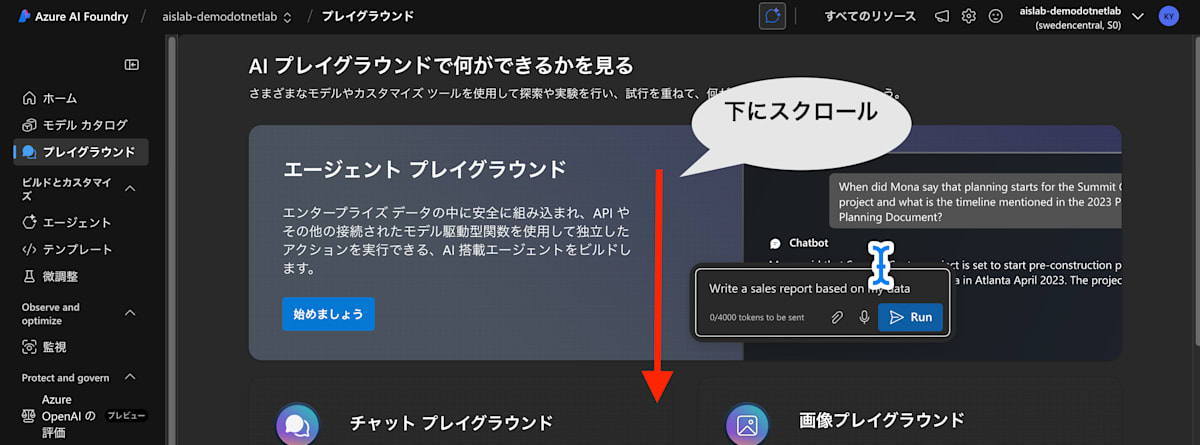The image size is (1200, 445).
Task: Click the paperclip attach icon
Action: [x=838, y=317]
